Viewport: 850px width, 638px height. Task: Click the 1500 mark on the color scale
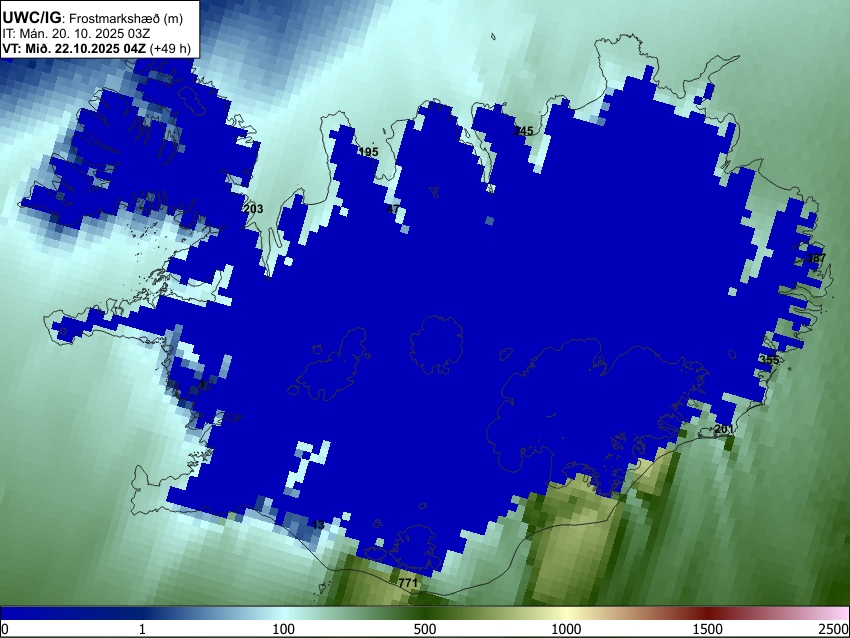click(x=708, y=629)
